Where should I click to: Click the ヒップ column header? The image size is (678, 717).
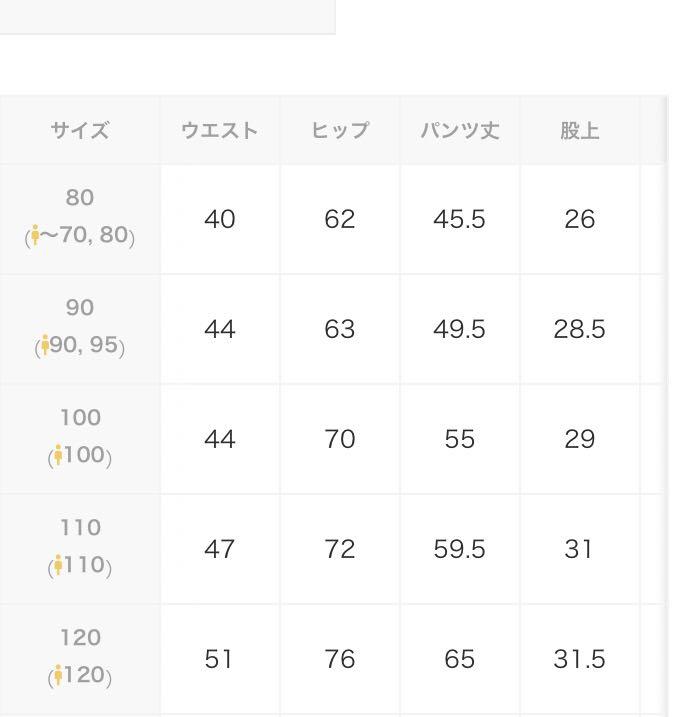click(x=340, y=131)
